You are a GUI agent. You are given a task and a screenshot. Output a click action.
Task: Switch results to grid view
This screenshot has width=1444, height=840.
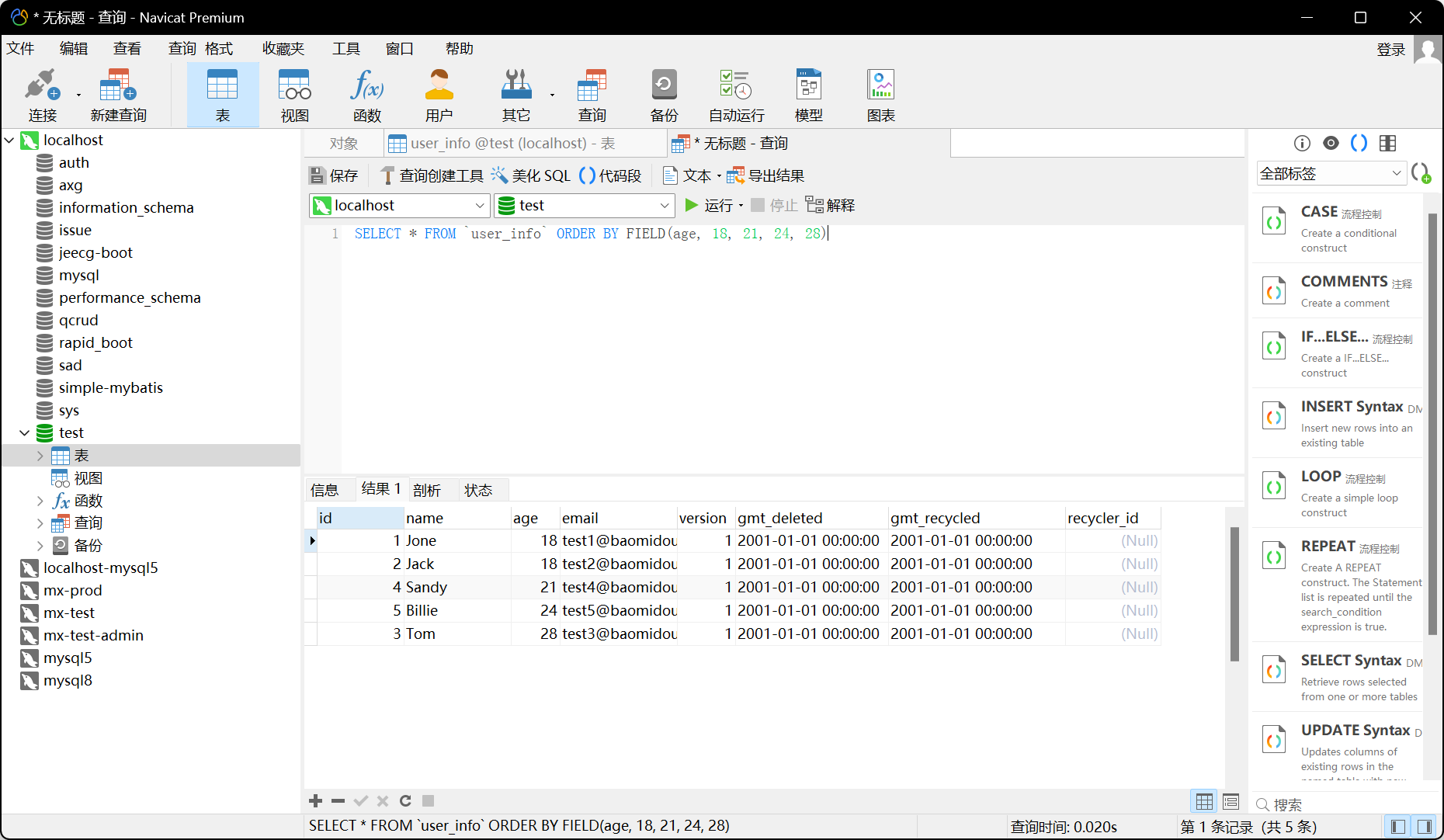(x=1204, y=801)
